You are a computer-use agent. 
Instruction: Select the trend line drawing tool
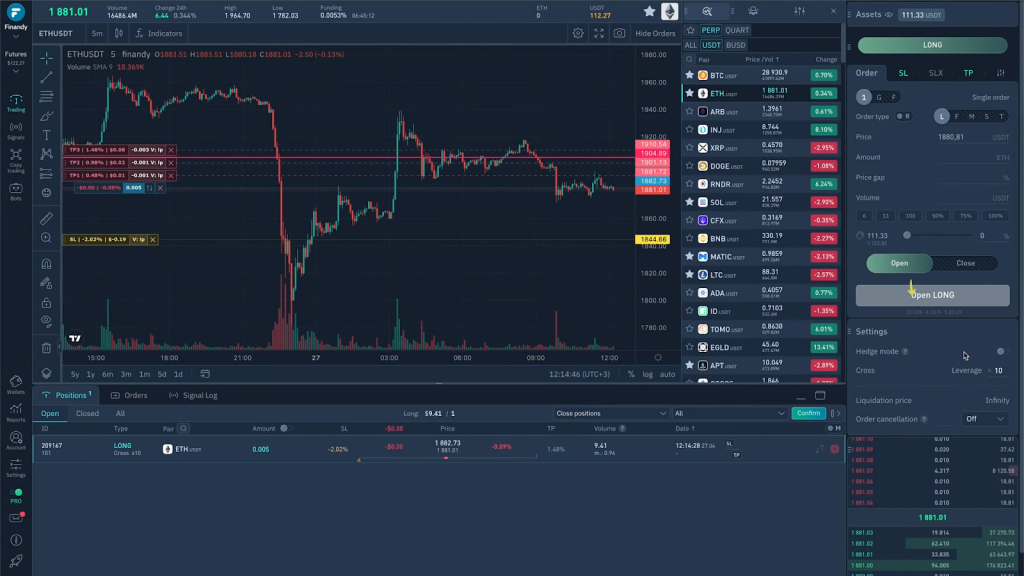pyautogui.click(x=46, y=78)
